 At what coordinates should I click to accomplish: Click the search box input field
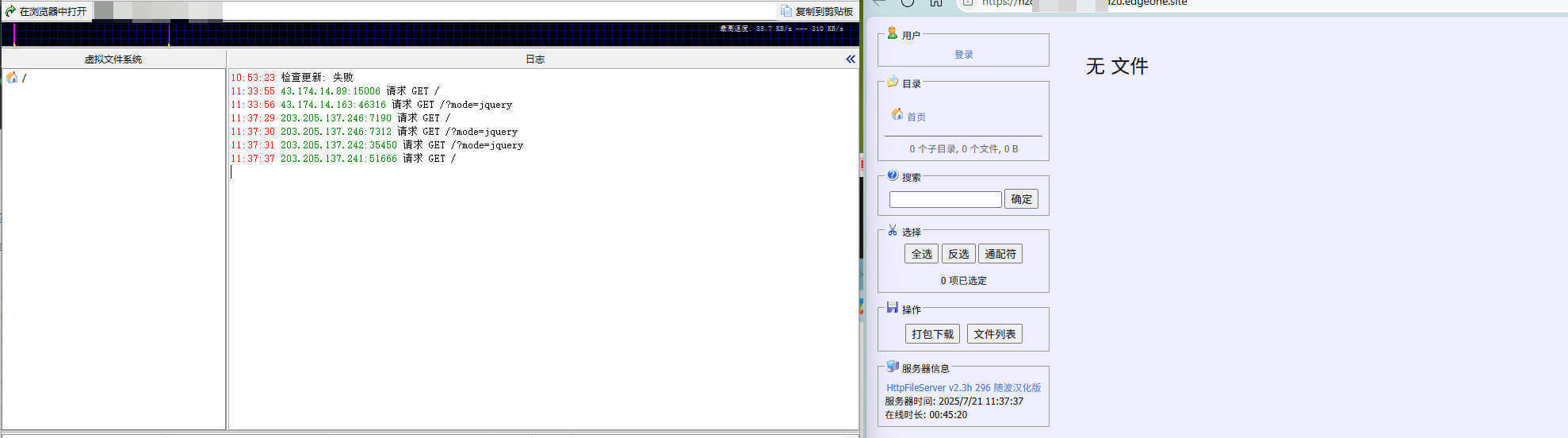tap(945, 199)
